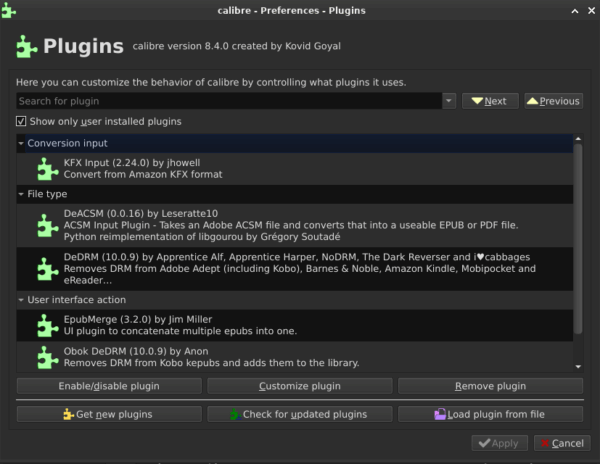Click the Remove plugin button
Viewport: 600px width, 464px height.
pyautogui.click(x=490, y=386)
